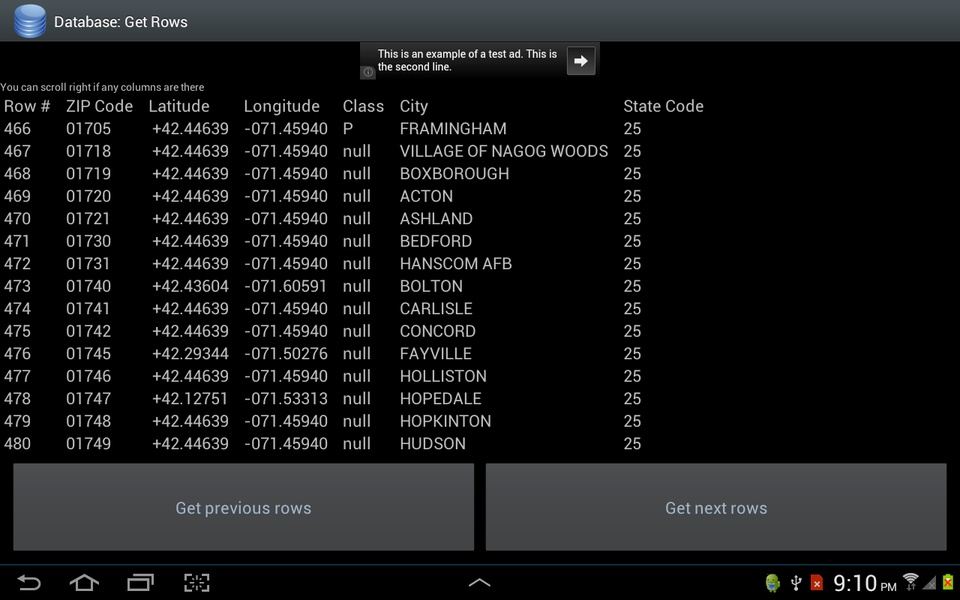
Task: Click Get next rows button
Action: [x=716, y=507]
